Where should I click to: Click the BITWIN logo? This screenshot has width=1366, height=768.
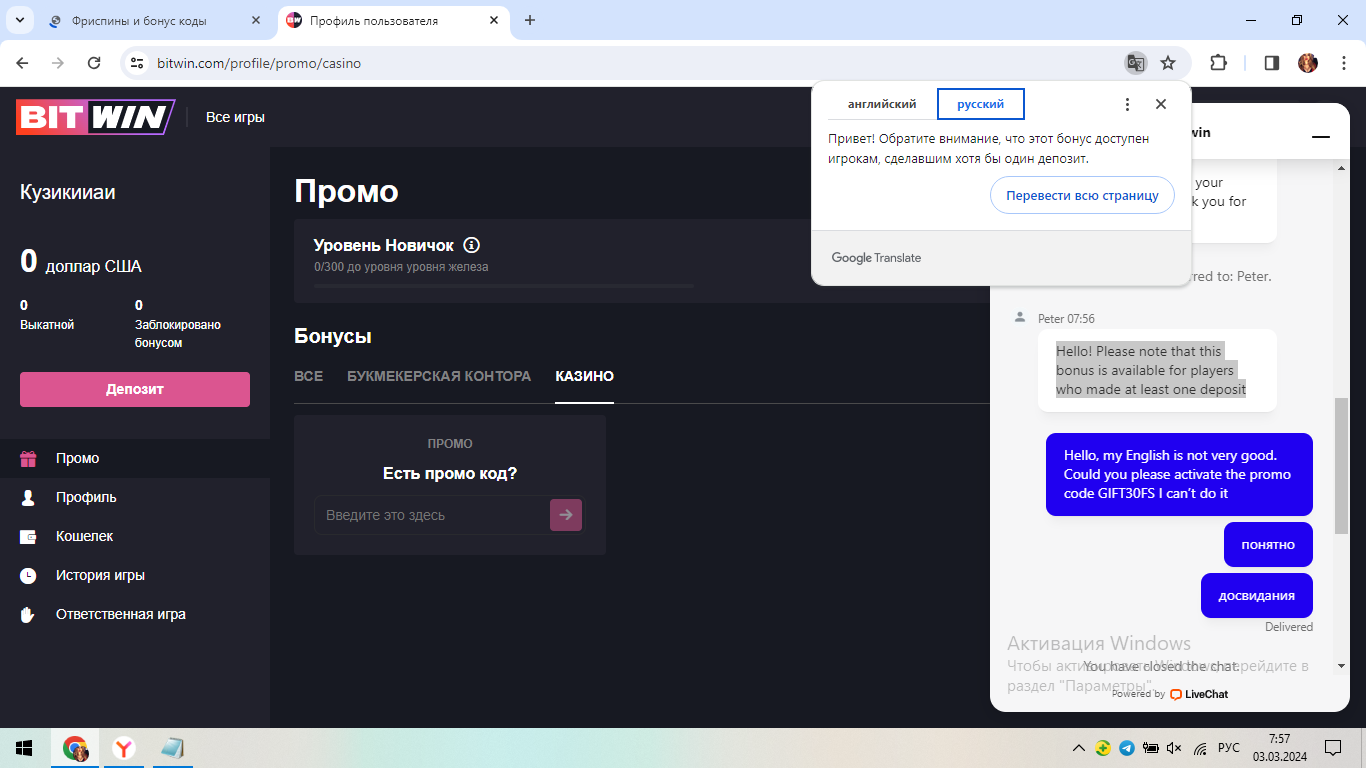95,117
